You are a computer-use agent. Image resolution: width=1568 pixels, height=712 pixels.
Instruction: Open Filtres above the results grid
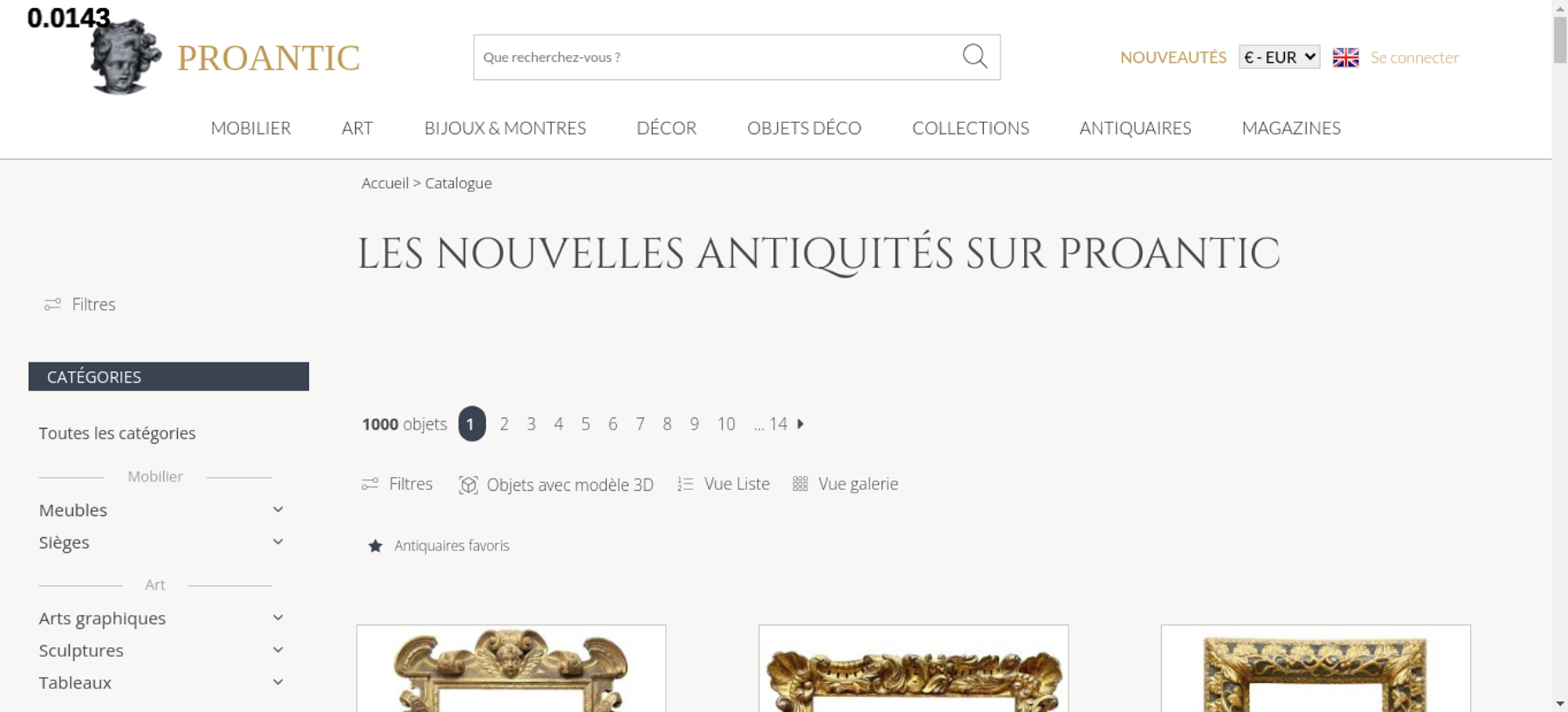pyautogui.click(x=397, y=485)
